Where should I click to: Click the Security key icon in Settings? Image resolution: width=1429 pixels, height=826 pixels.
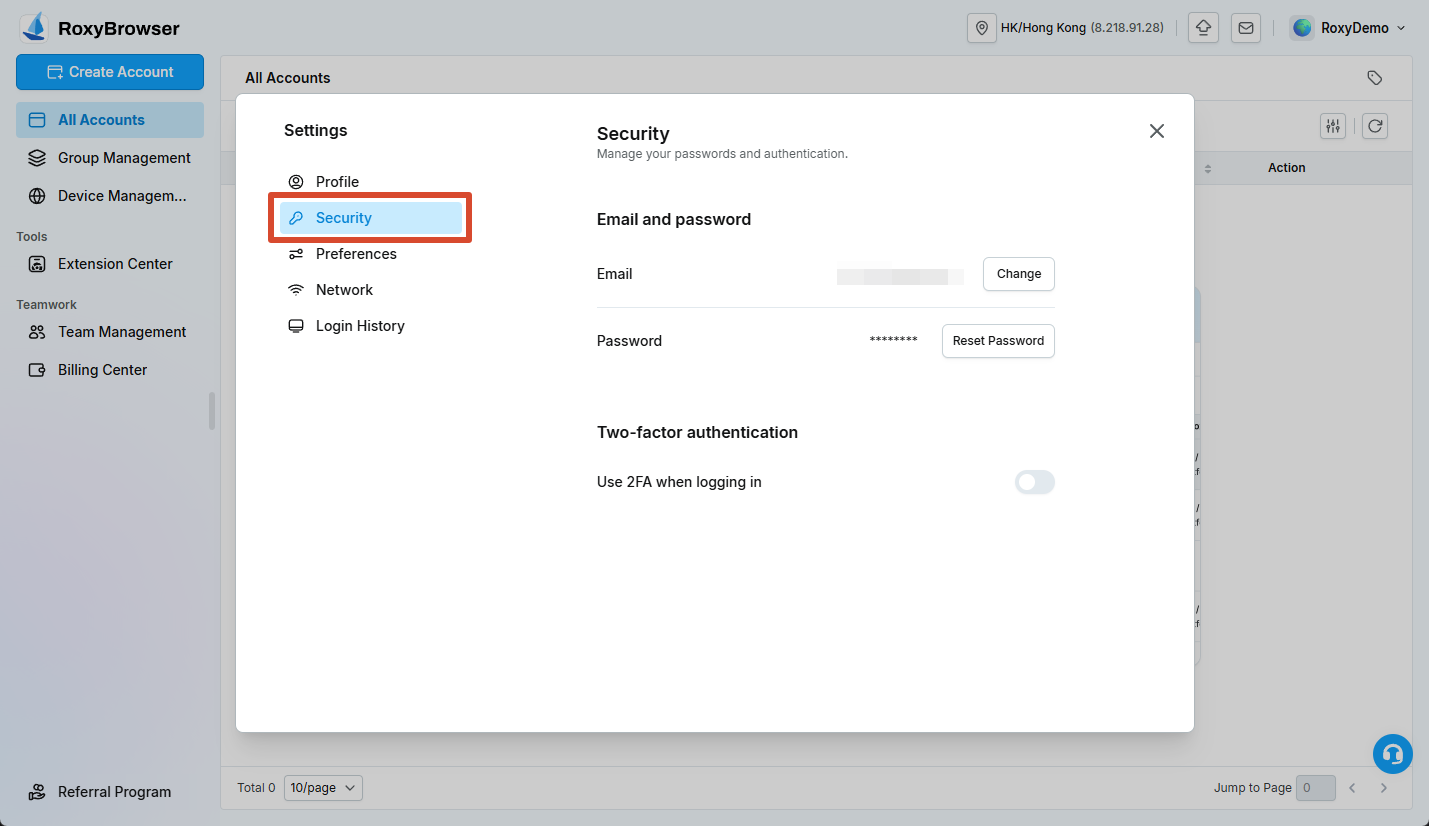point(296,218)
